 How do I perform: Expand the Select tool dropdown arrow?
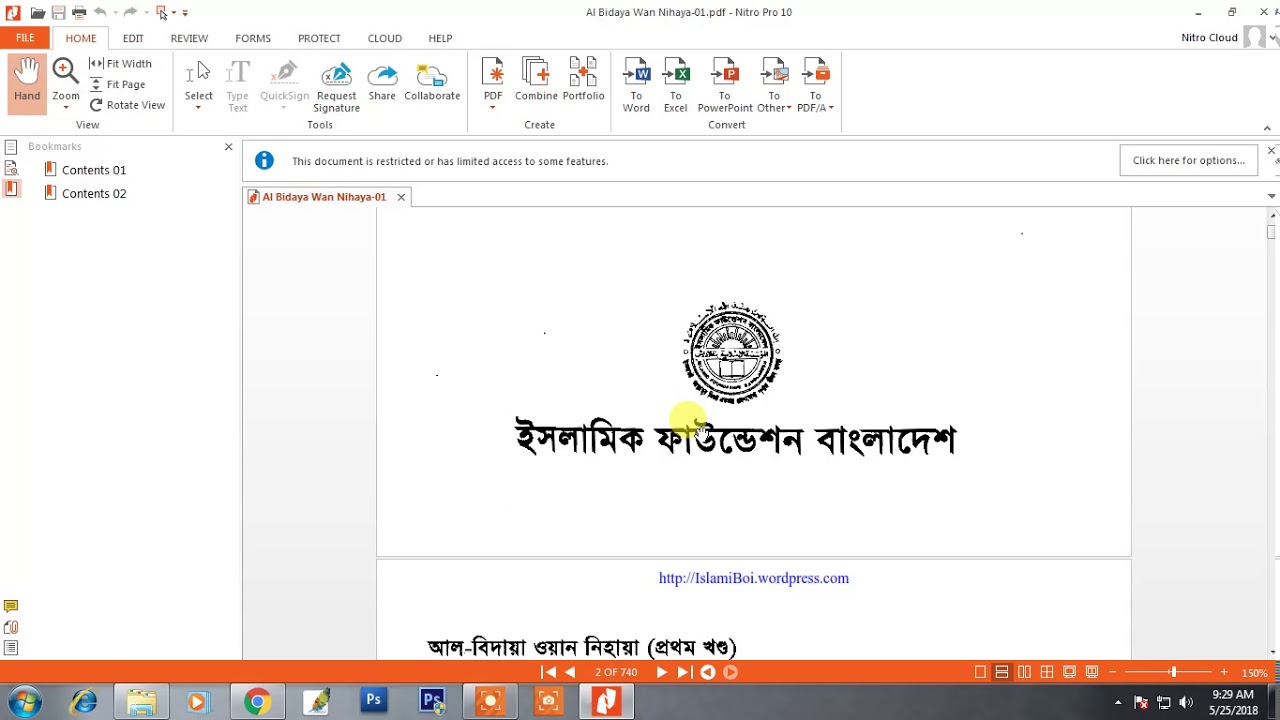coord(198,108)
